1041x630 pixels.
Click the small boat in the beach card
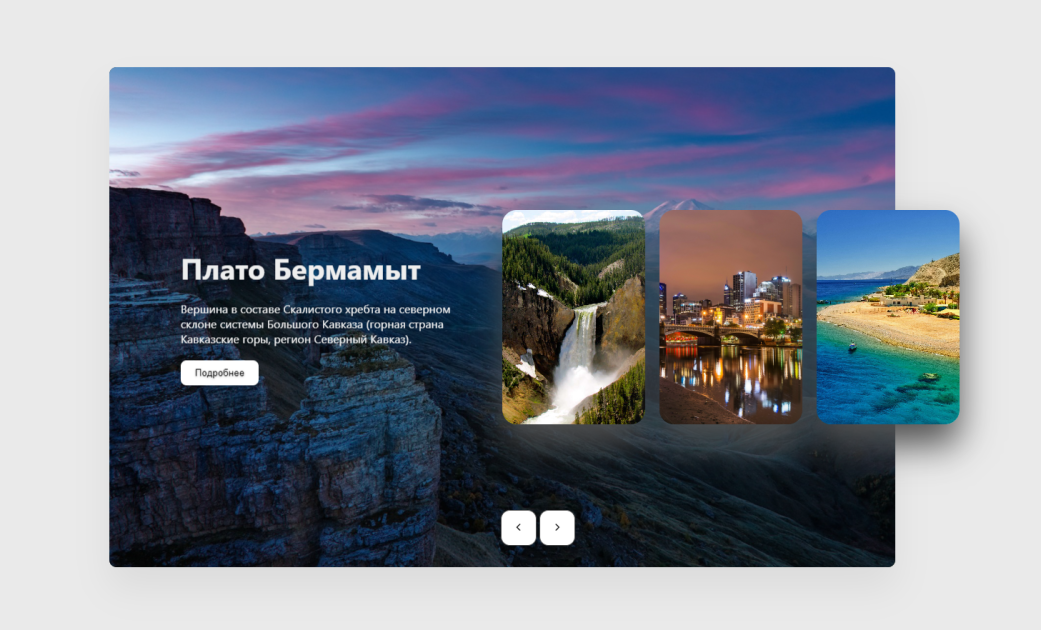(852, 347)
